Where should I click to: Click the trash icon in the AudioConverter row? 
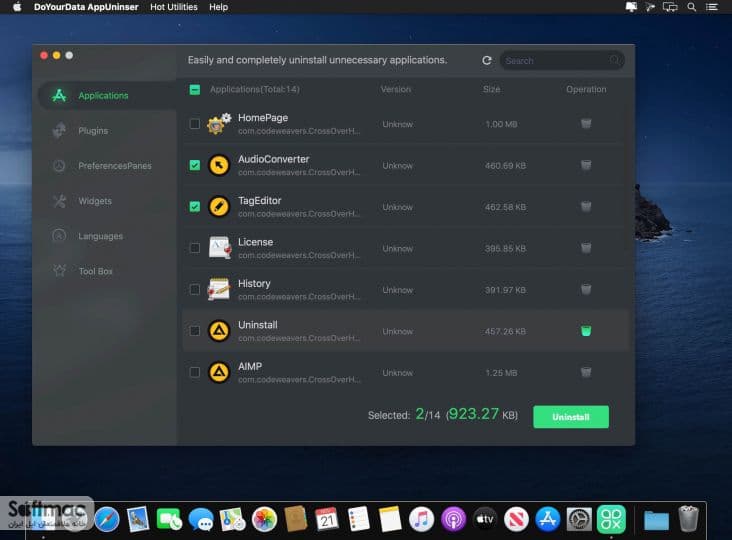(x=585, y=165)
